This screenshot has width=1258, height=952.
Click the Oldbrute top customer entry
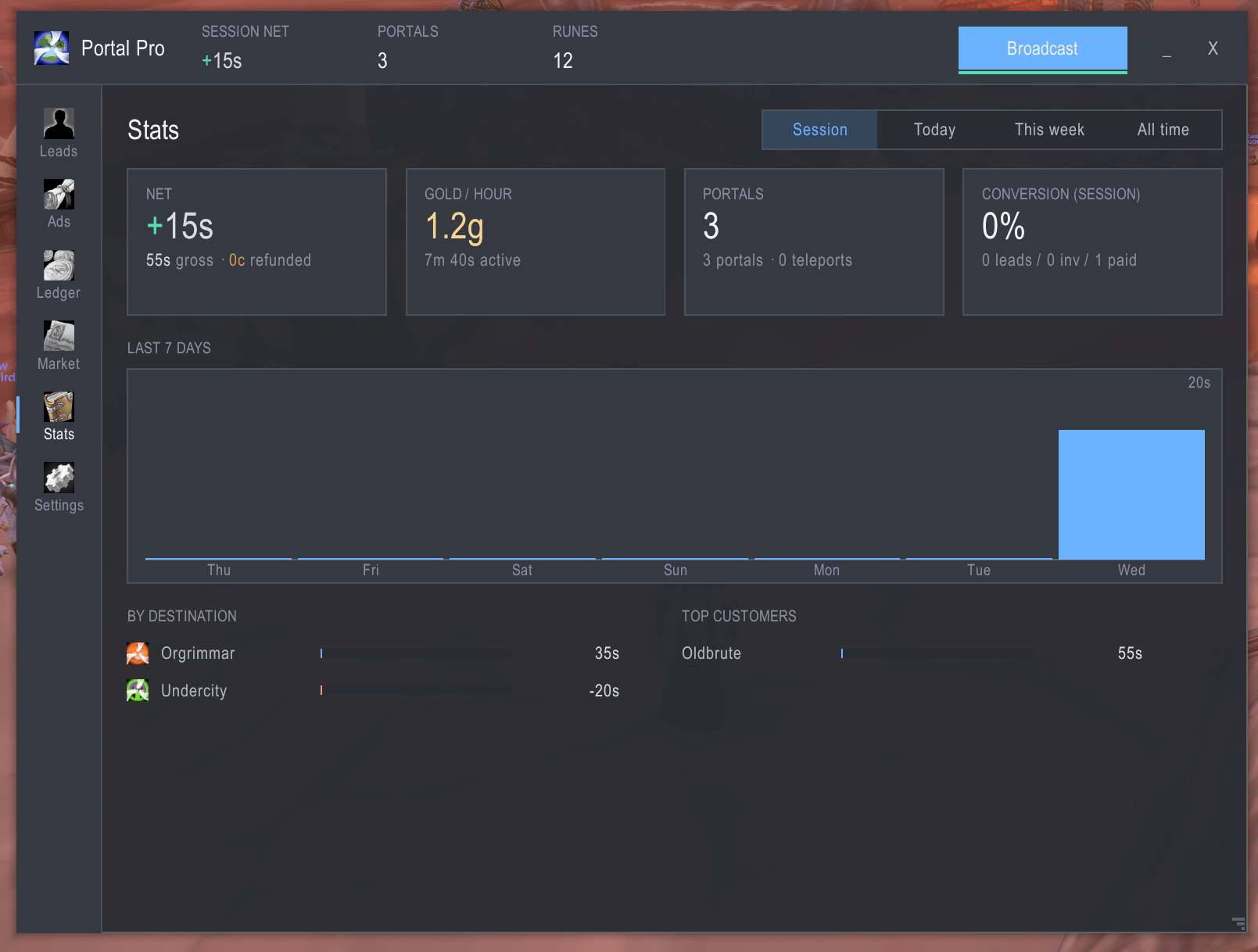point(912,653)
